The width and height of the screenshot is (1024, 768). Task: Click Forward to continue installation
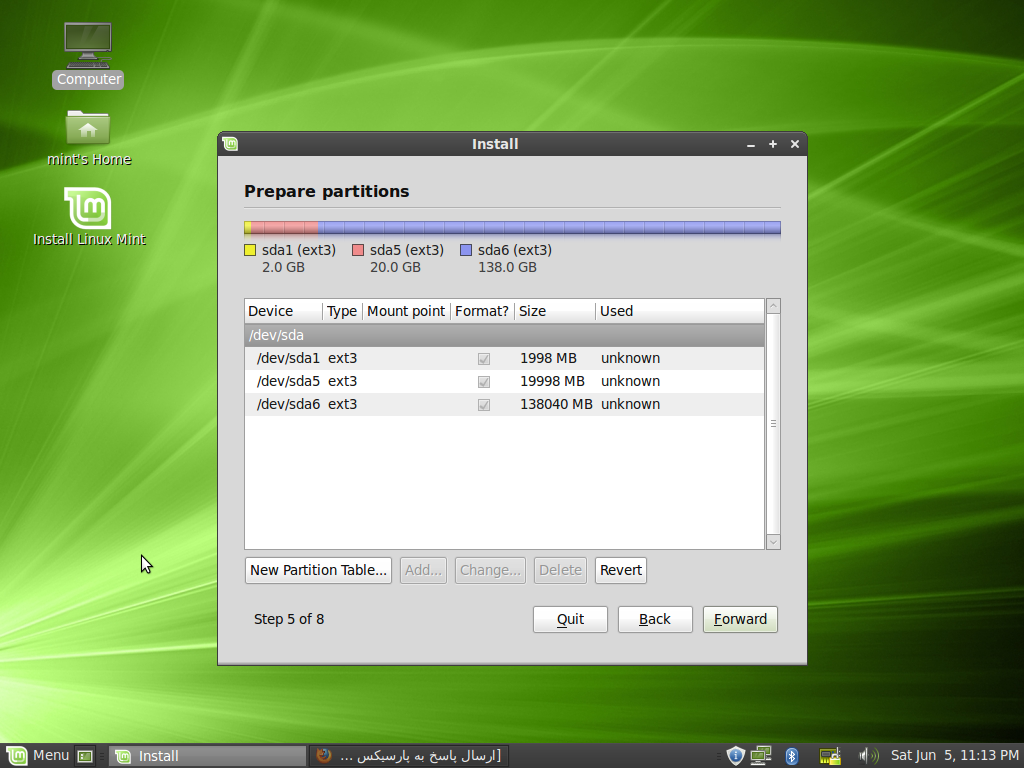[x=740, y=619]
